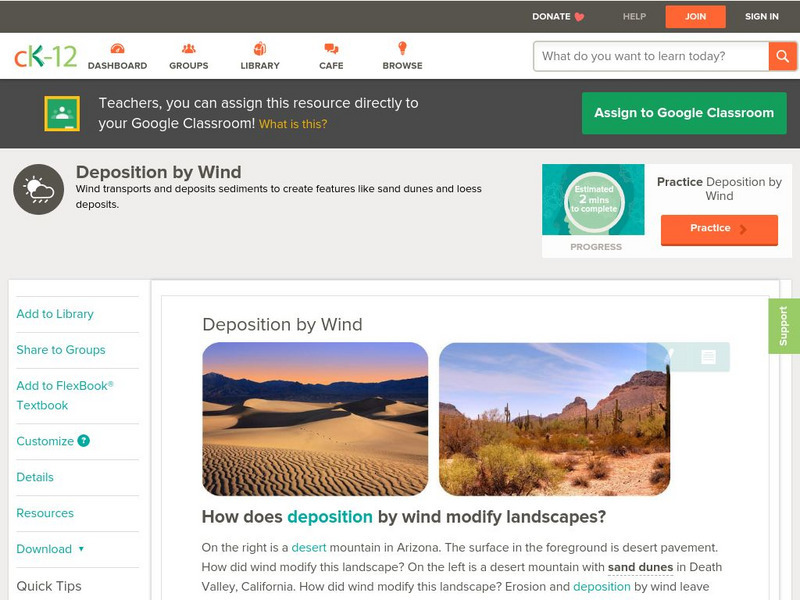This screenshot has width=800, height=600.
Task: Click HELP in the top bar
Action: (x=634, y=17)
